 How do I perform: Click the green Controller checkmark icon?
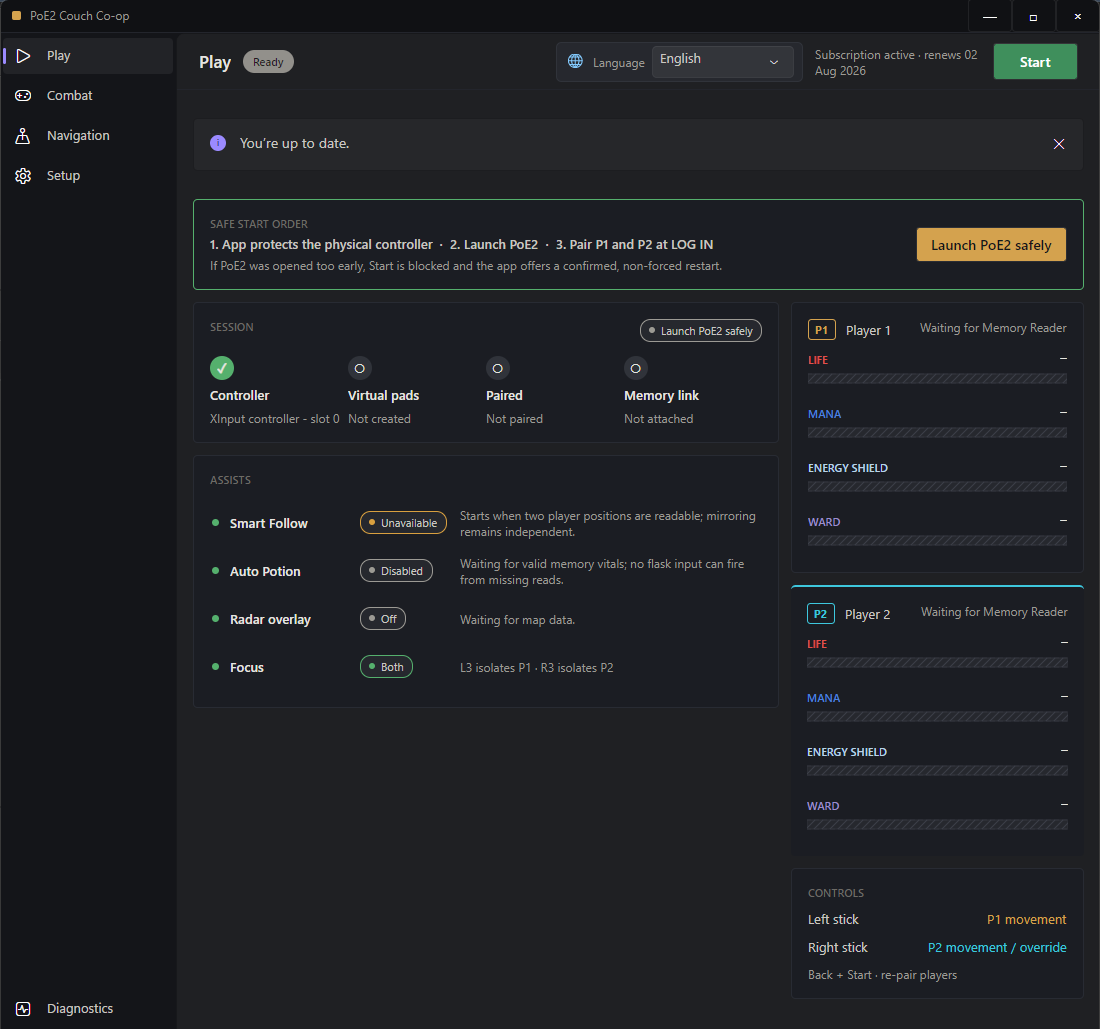coord(222,368)
